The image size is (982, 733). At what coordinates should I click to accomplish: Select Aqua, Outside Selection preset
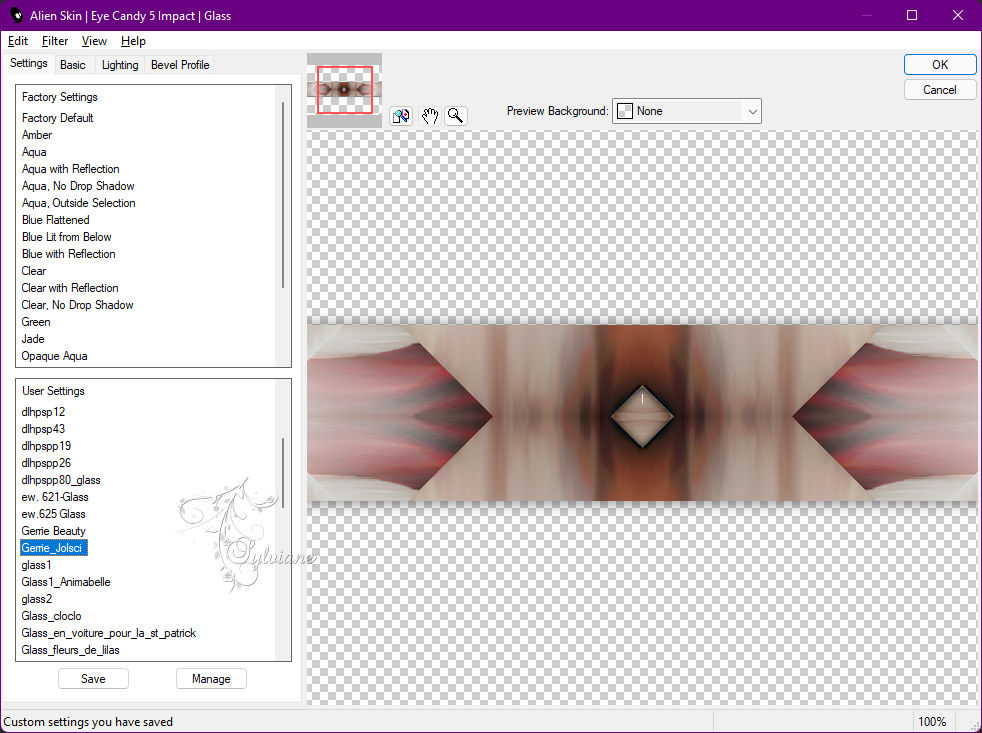tap(78, 203)
